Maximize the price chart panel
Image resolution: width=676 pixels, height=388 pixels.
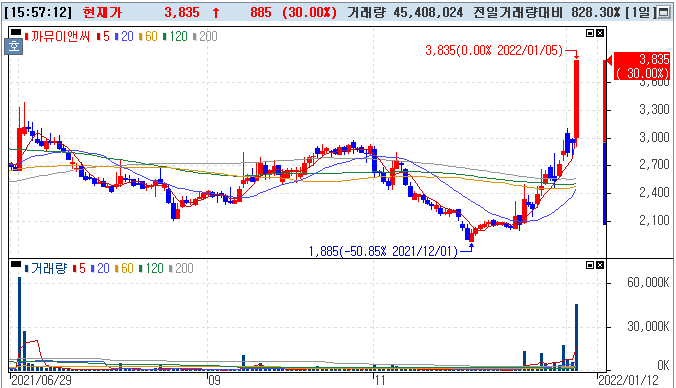pos(590,33)
